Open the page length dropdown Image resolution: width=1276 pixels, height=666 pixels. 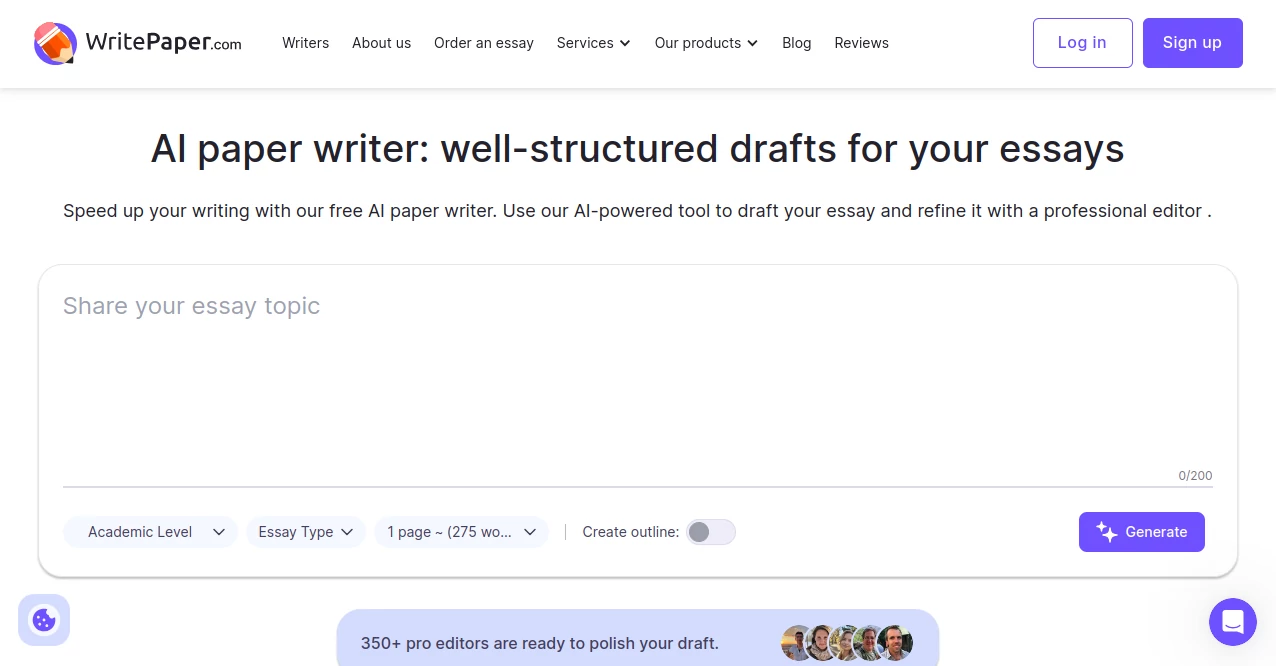tap(461, 532)
